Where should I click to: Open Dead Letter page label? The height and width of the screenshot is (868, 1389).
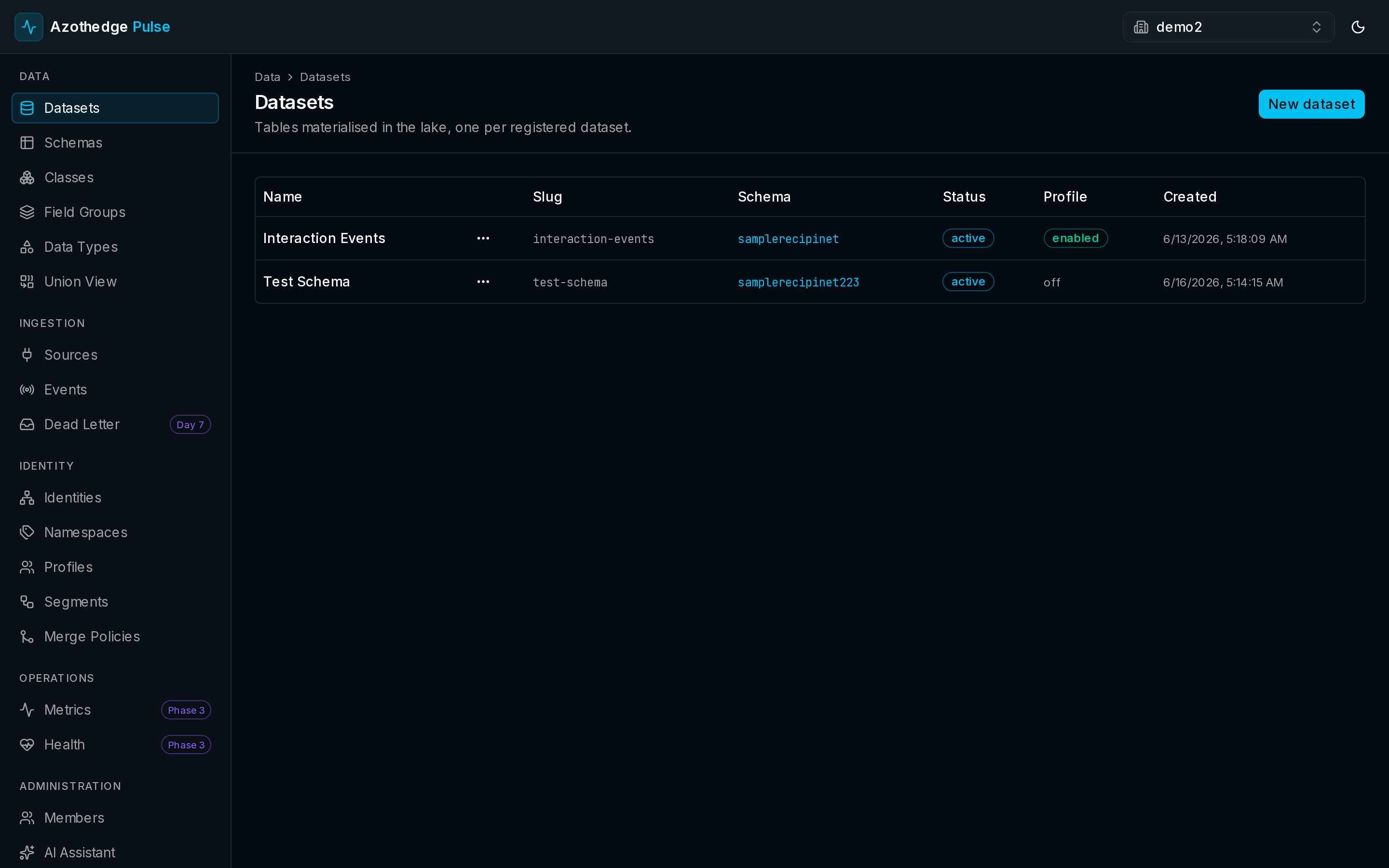[82, 424]
